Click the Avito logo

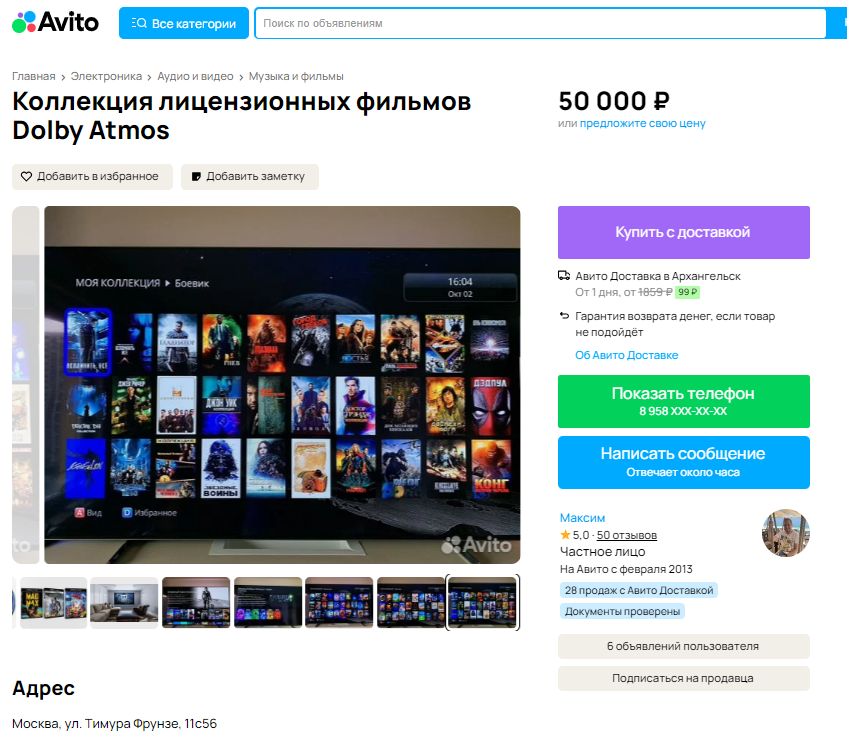point(55,22)
